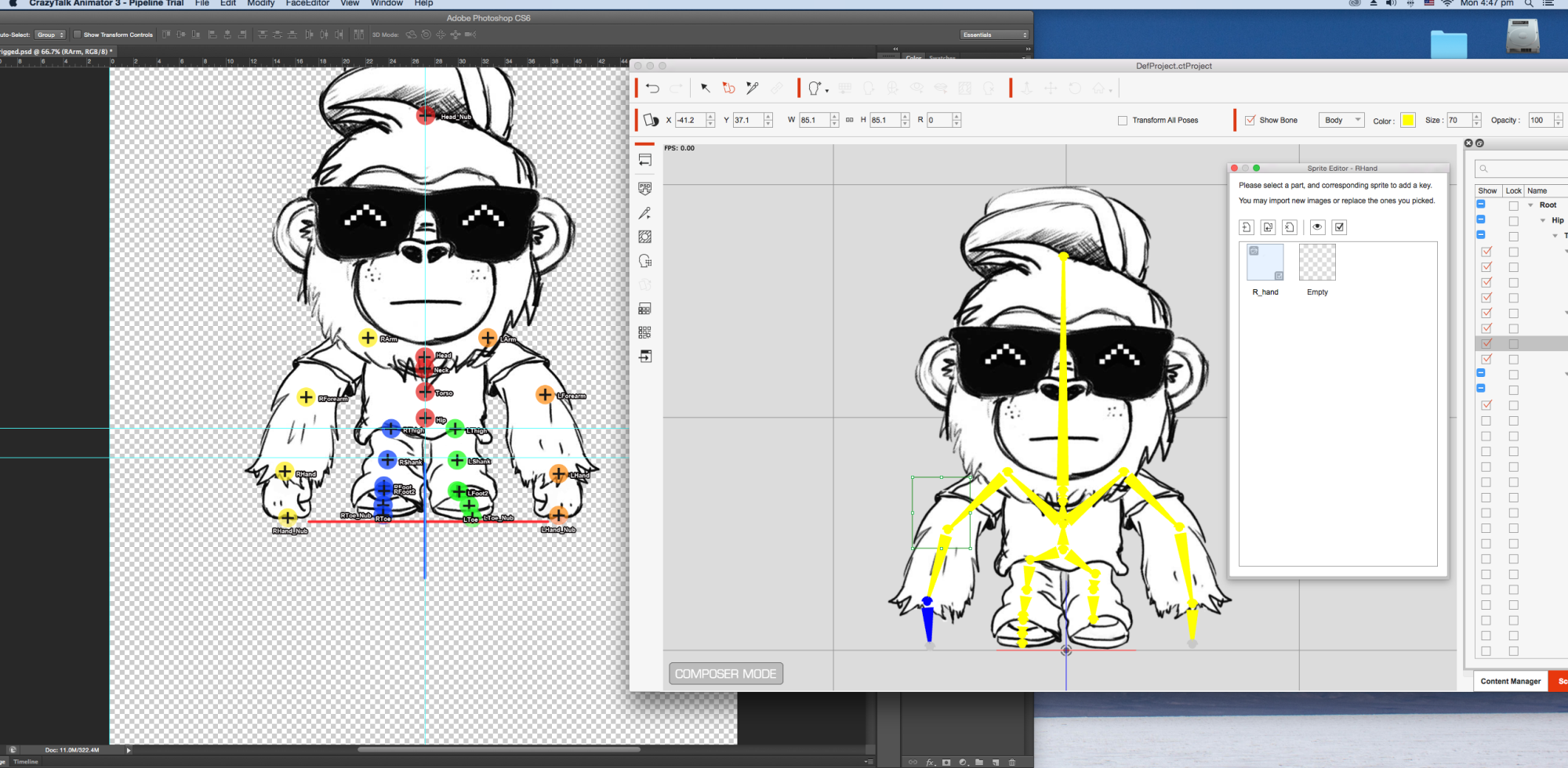Select the Empty sprite thumbnail
This screenshot has height=768, width=1568.
coord(1317,263)
